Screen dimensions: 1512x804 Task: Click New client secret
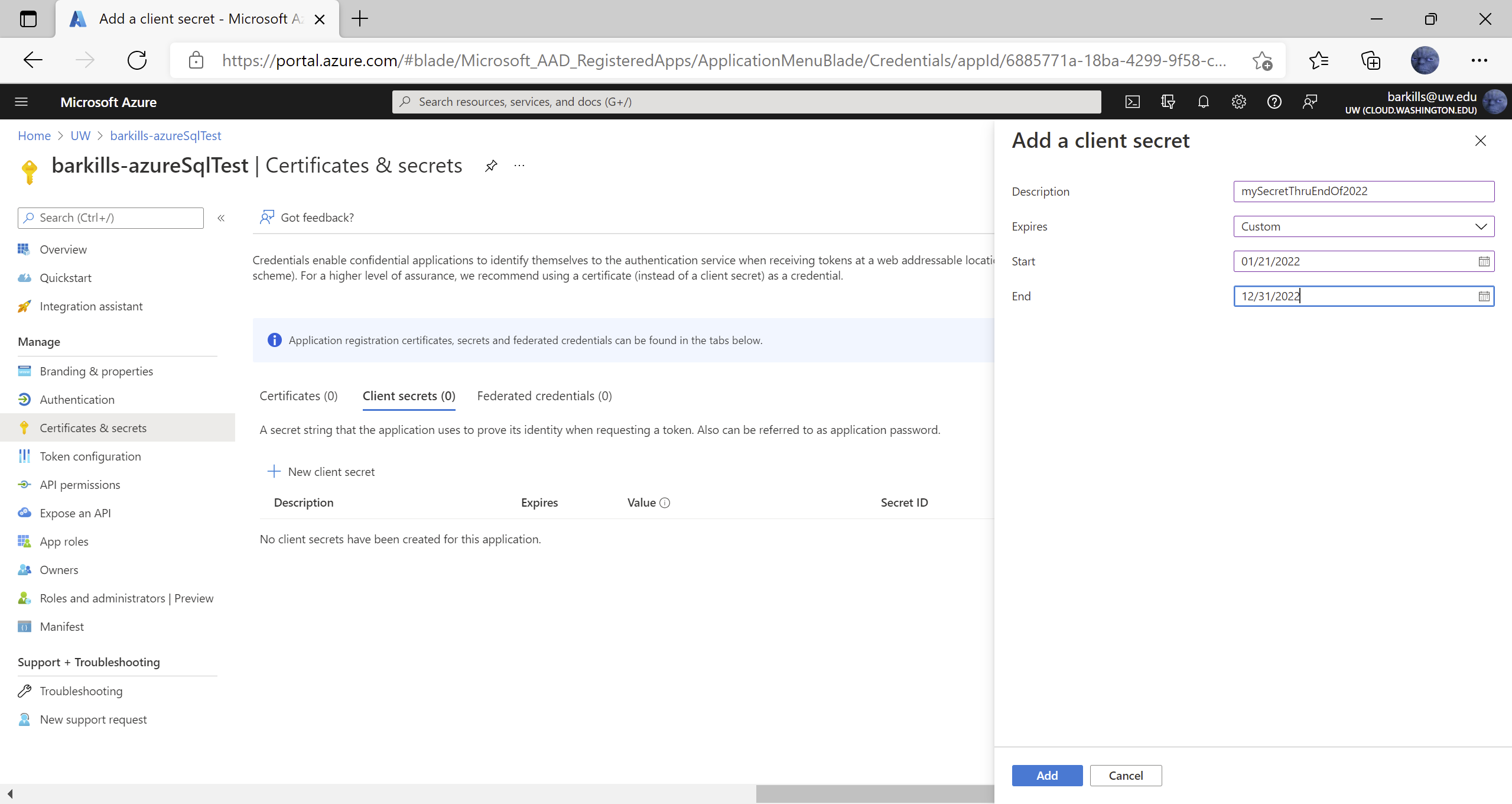click(x=321, y=472)
